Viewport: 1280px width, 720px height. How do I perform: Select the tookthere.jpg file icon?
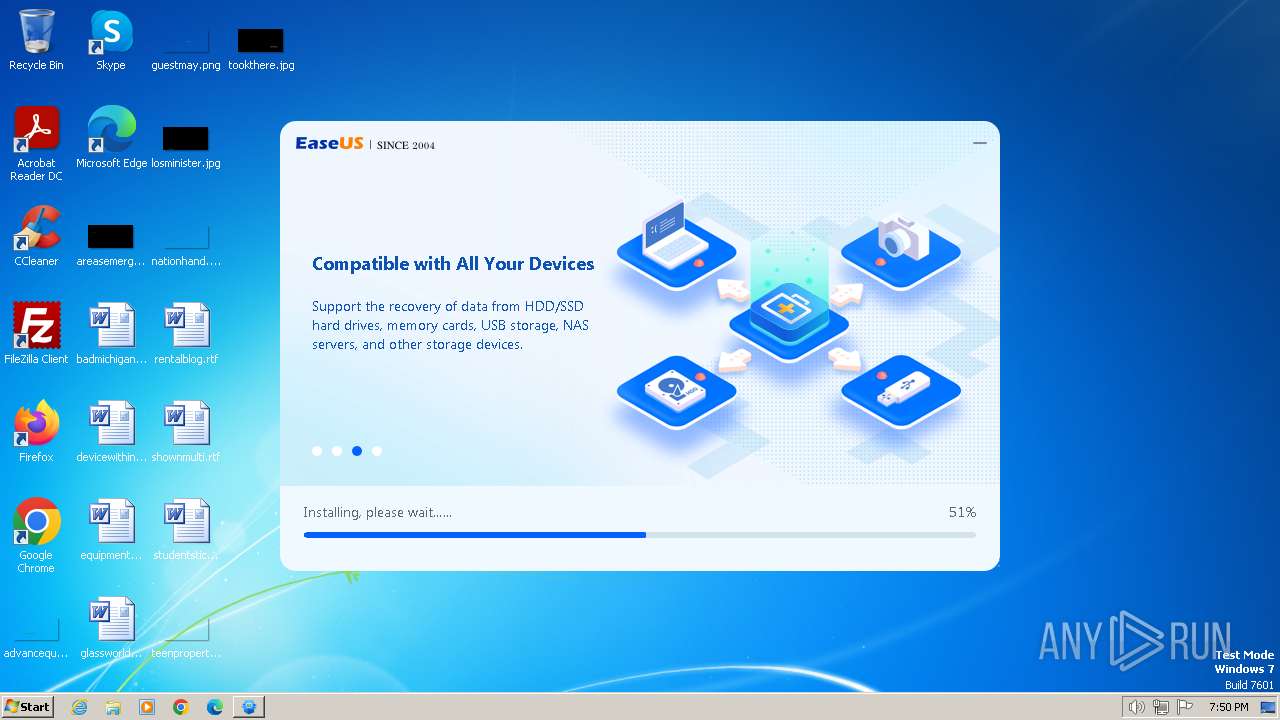tap(261, 48)
